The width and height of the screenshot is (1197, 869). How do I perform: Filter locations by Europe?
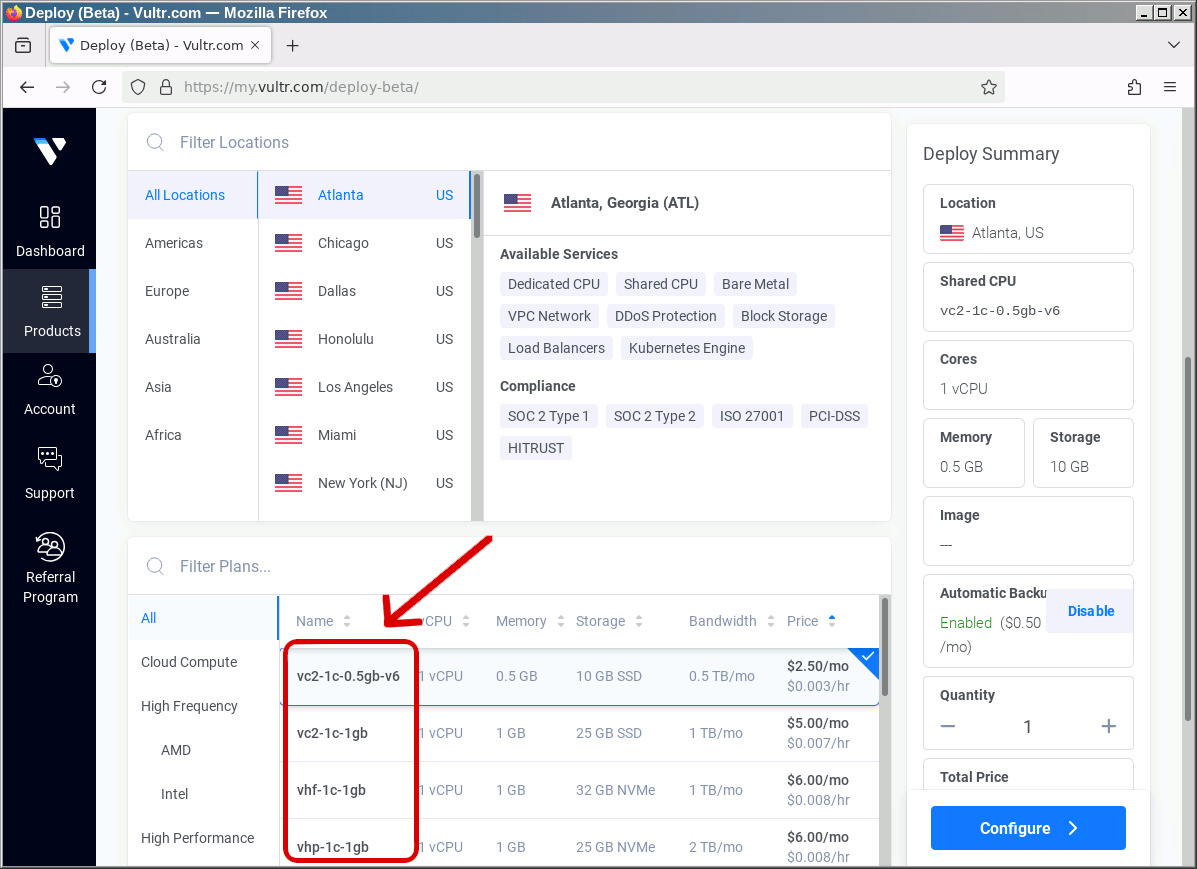click(167, 291)
